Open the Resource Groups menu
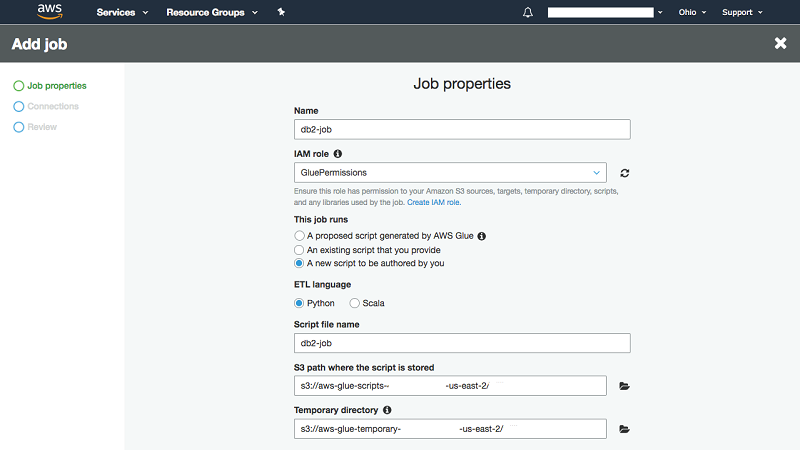 click(x=211, y=12)
